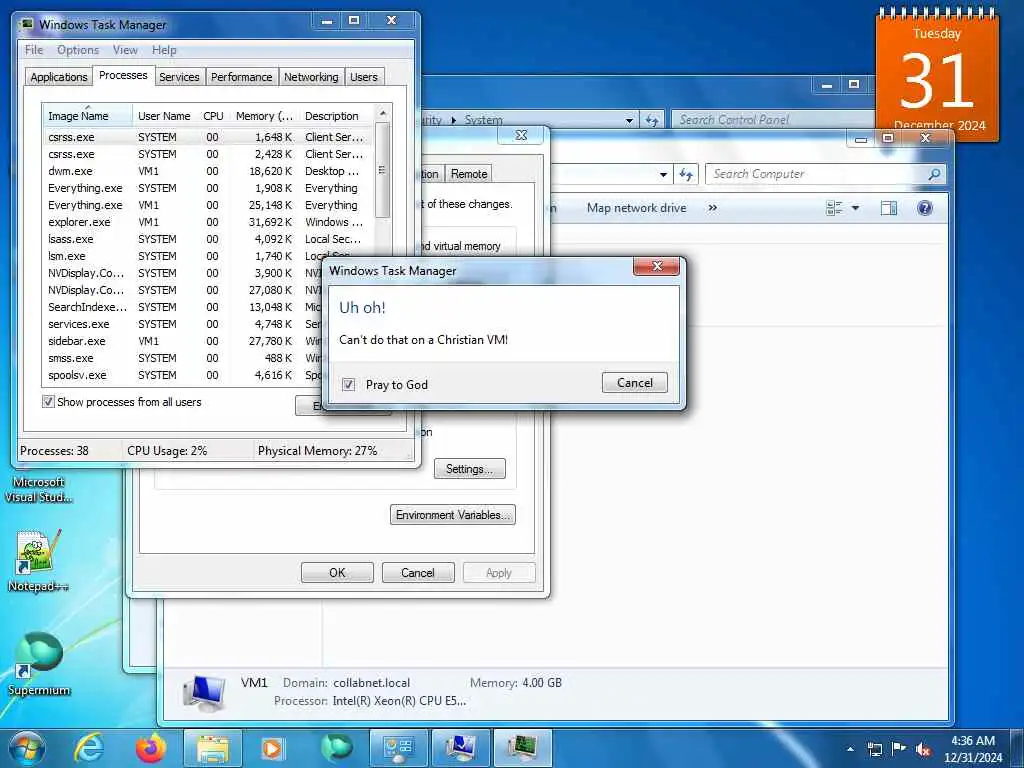Show more toolbar commands chevron in Computer window
The image size is (1024, 768).
[x=712, y=208]
